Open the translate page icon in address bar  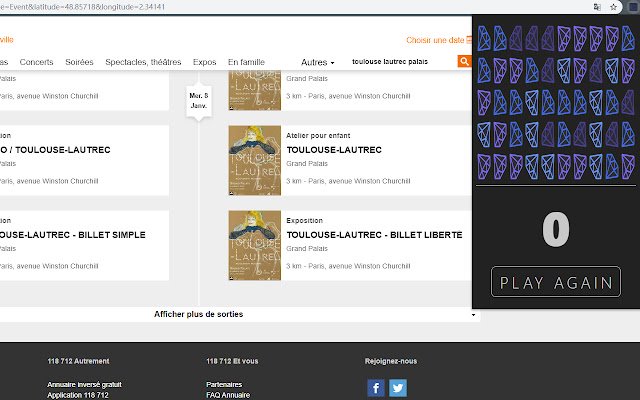[x=597, y=7]
